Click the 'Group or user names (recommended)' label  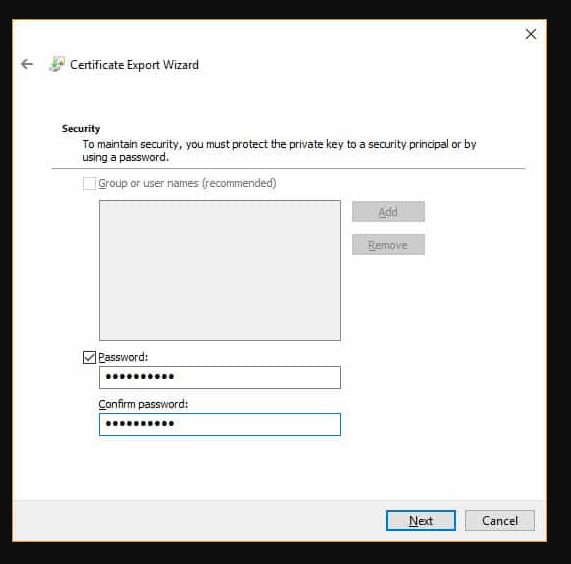point(187,183)
